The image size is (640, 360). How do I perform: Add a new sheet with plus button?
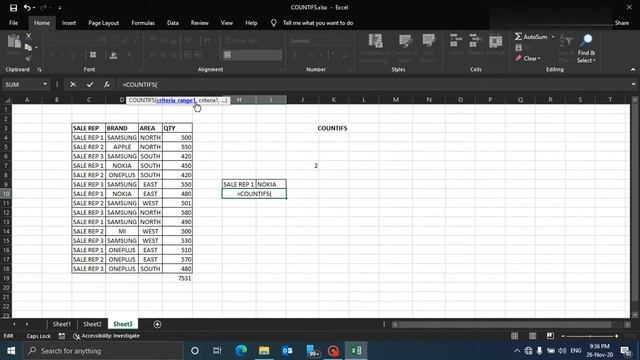click(x=157, y=324)
